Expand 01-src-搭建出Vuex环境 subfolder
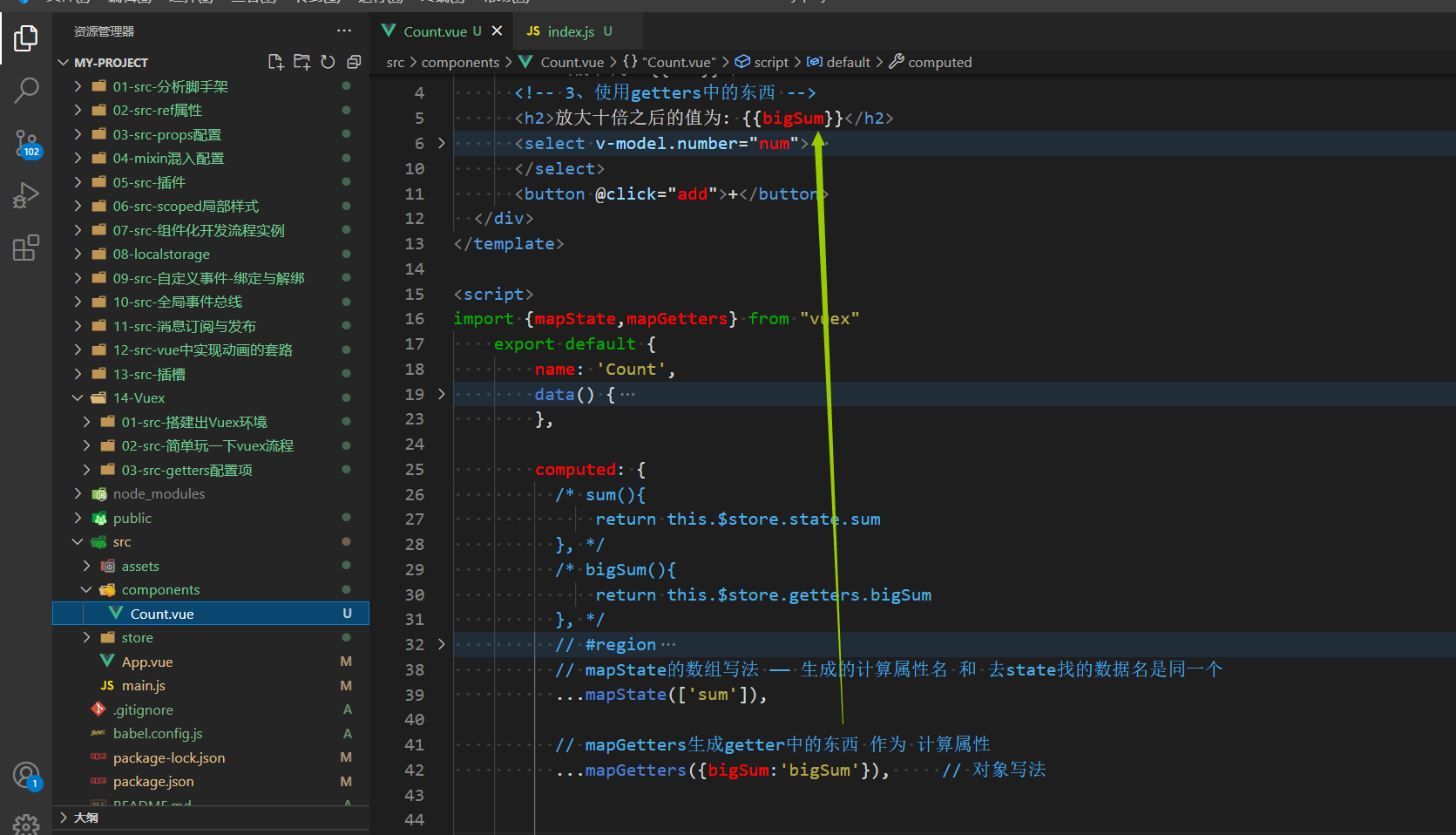This screenshot has height=835, width=1456. click(211, 422)
